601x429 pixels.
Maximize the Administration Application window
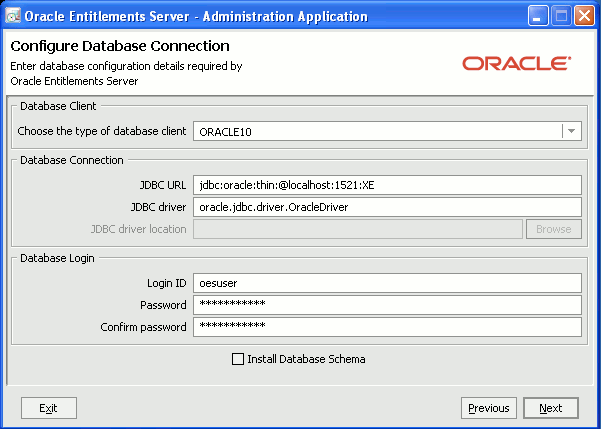pos(560,16)
